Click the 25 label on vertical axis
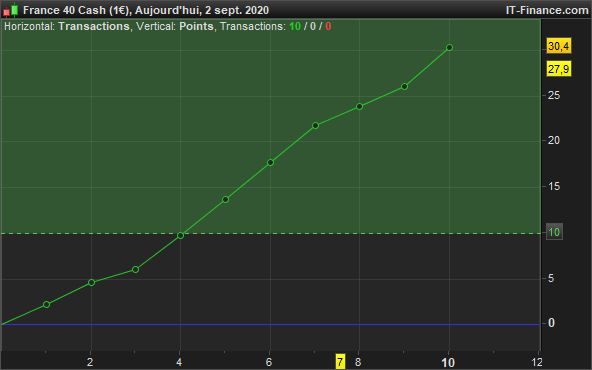This screenshot has height=370, width=592. coord(554,95)
